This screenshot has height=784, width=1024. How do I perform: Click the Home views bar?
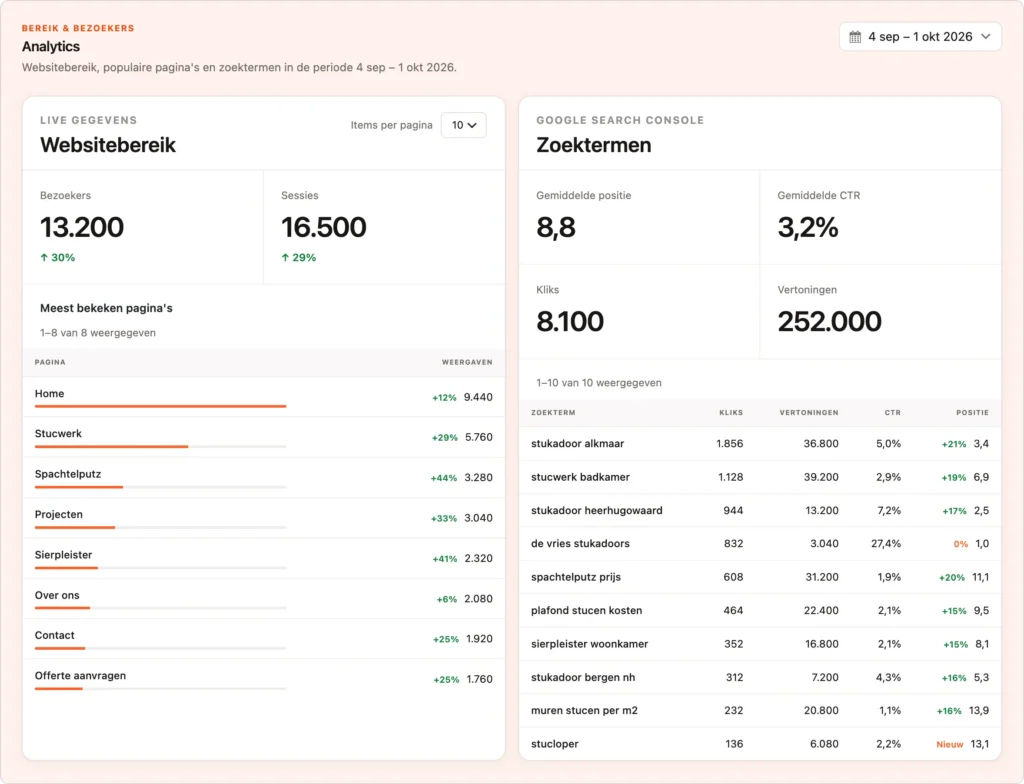tap(161, 406)
